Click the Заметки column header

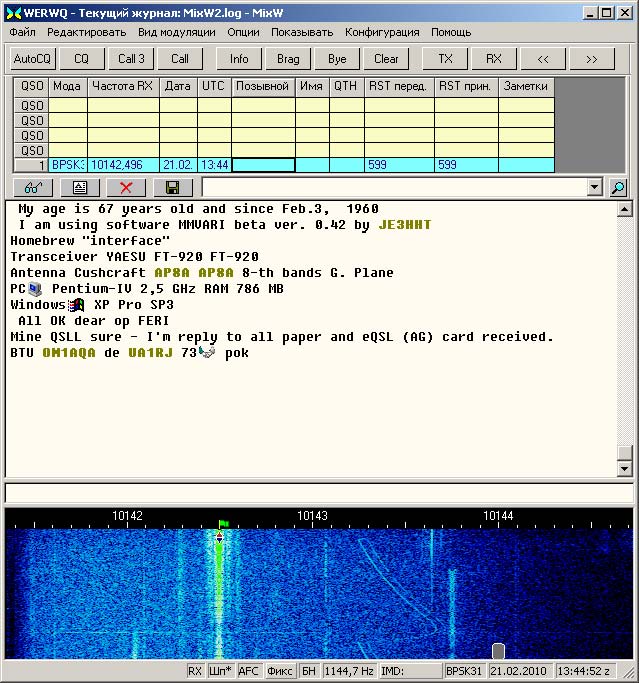click(526, 86)
